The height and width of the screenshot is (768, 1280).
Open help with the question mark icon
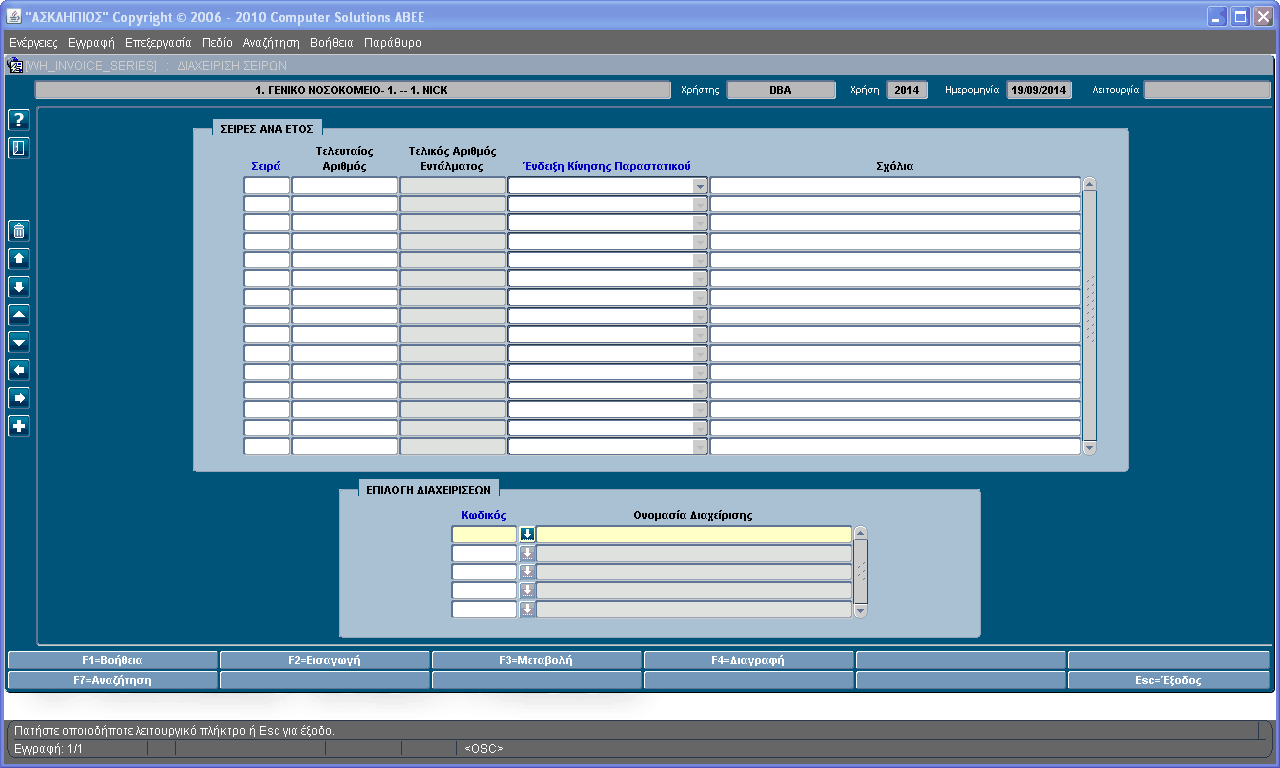[19, 120]
